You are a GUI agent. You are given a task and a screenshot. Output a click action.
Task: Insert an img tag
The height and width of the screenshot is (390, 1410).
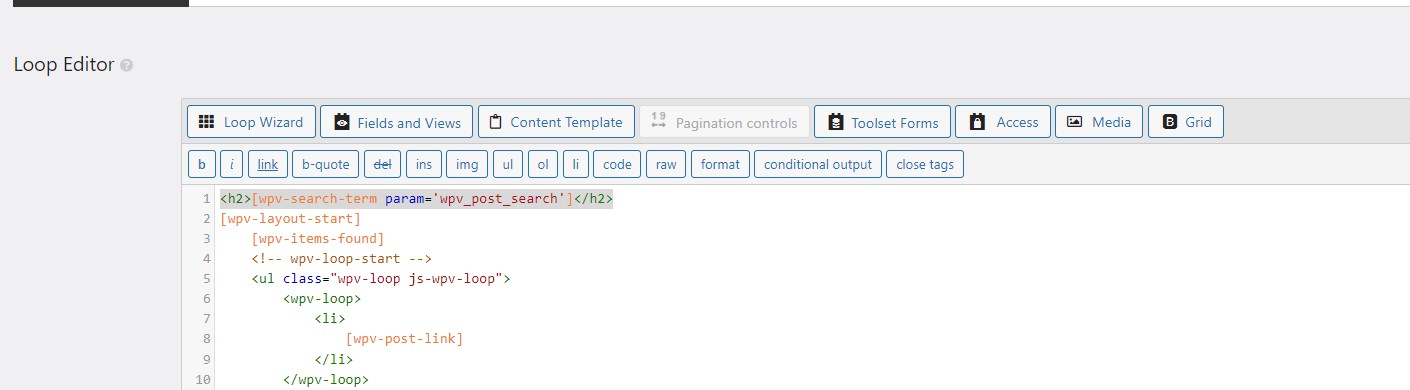[x=468, y=164]
